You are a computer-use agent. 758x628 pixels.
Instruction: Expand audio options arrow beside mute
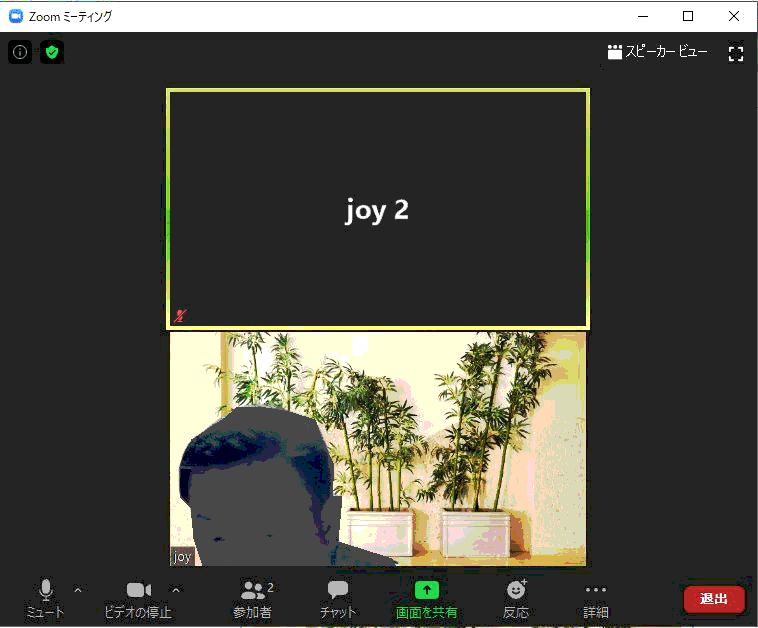click(78, 590)
